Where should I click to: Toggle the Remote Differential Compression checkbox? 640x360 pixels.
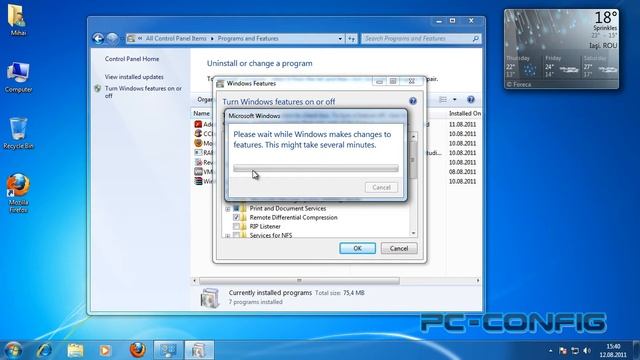(x=236, y=218)
